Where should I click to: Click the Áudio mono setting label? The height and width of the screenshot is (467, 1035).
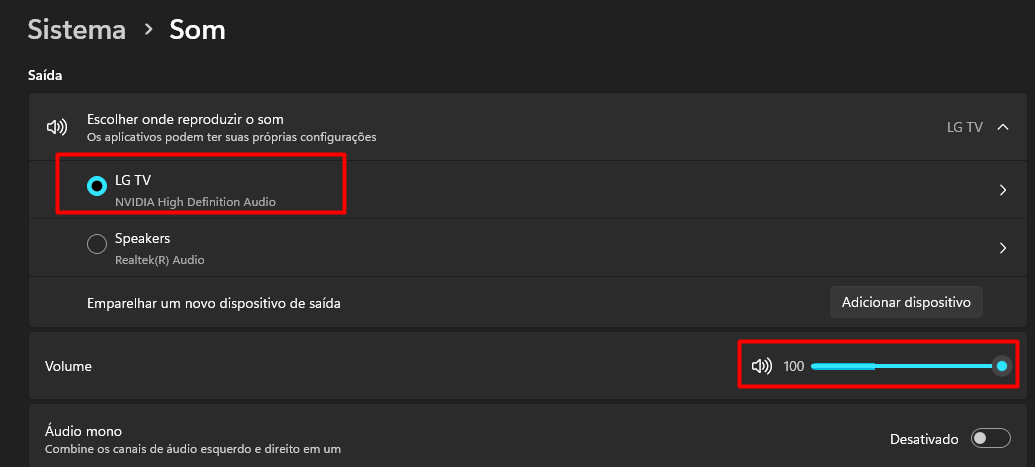click(83, 431)
